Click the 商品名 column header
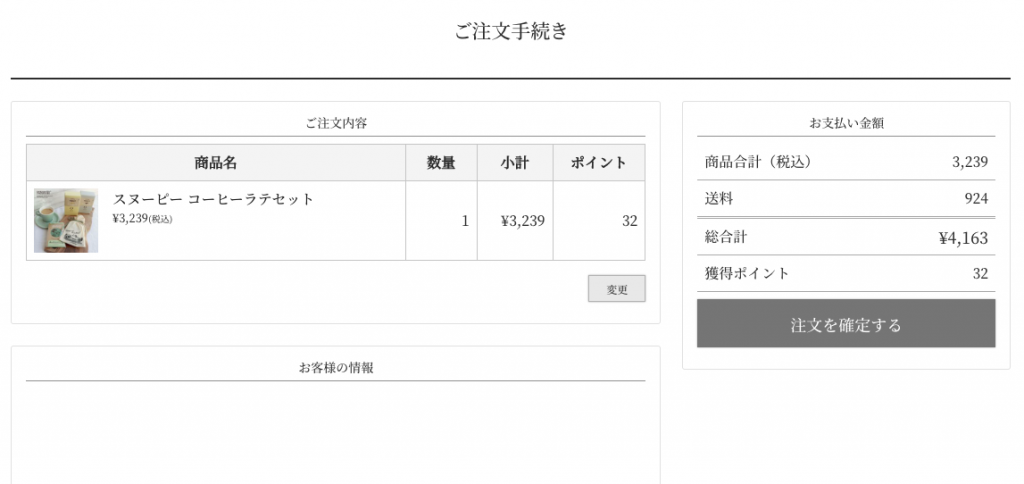Viewport: 1024px width, 484px height. click(216, 163)
